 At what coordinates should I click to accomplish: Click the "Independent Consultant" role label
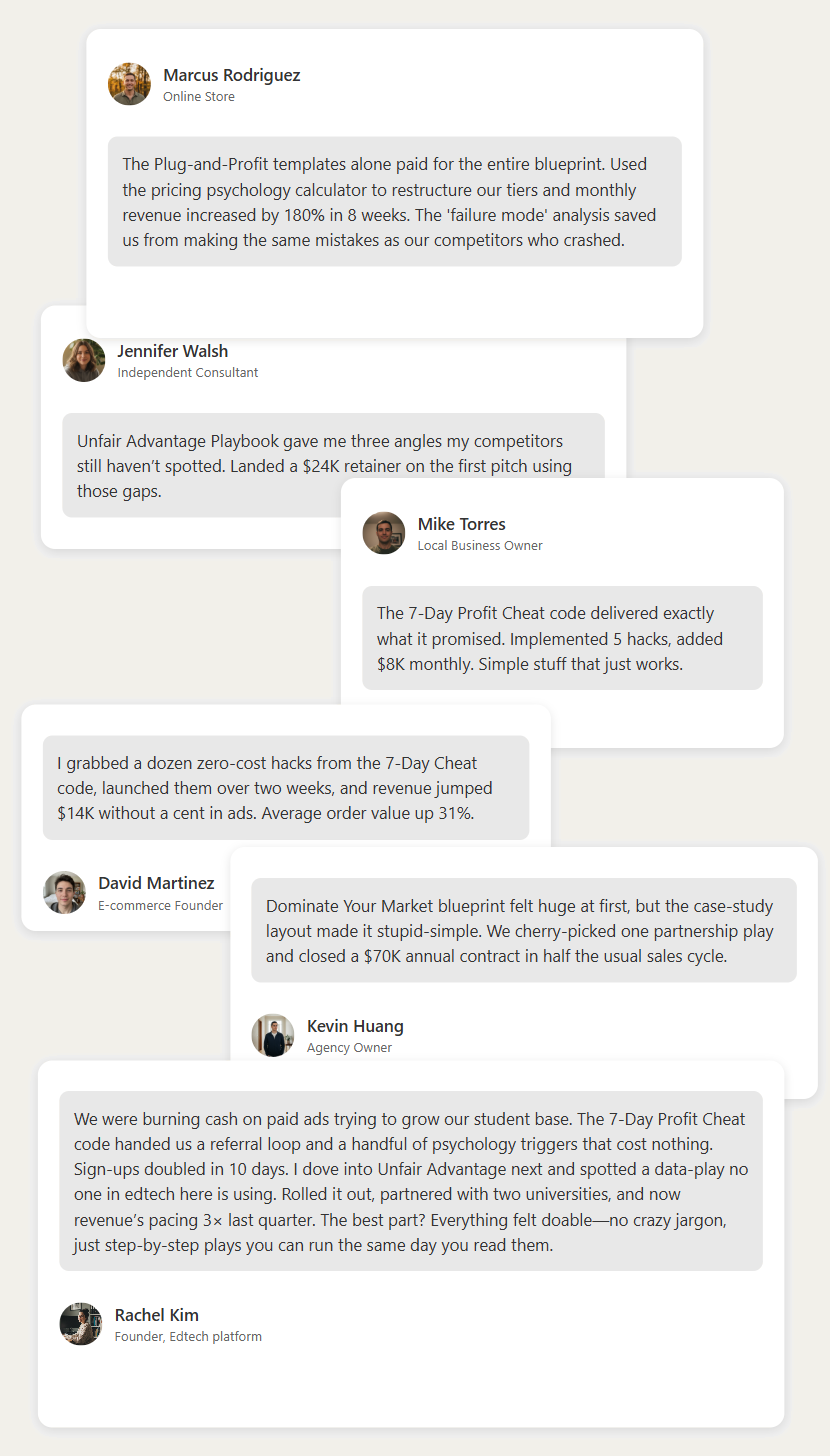[x=187, y=372]
